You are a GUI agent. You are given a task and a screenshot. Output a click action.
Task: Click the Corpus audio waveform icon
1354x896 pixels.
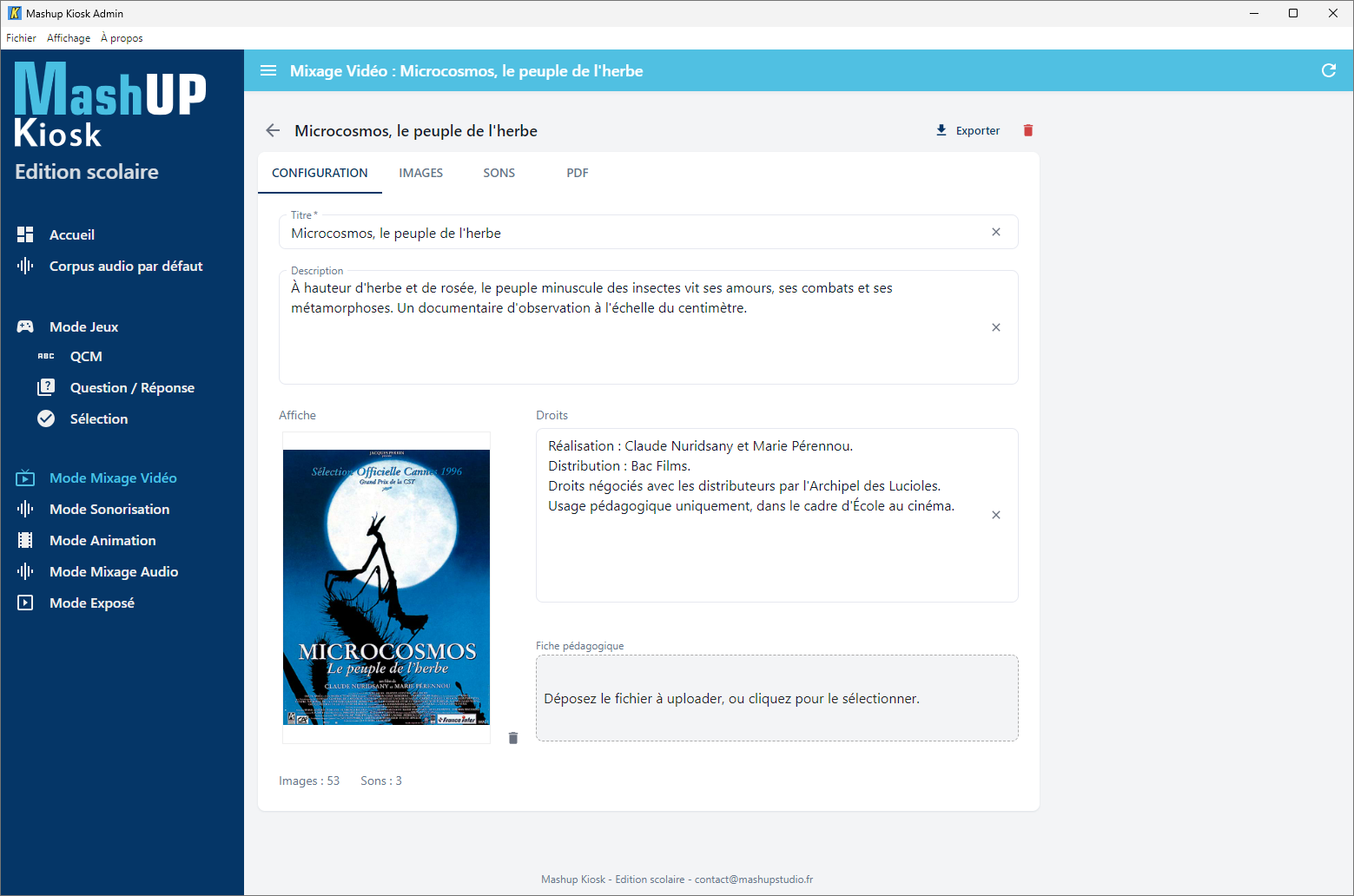tap(25, 266)
